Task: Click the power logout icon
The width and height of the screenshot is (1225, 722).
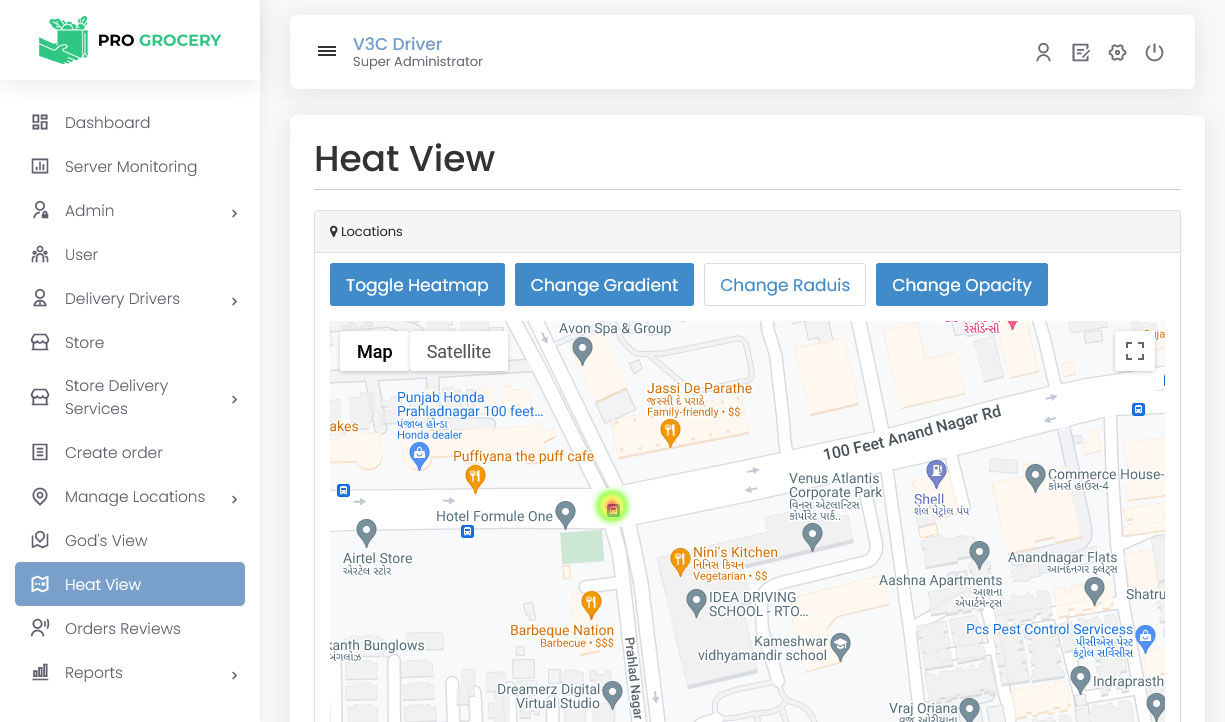Action: (x=1154, y=53)
